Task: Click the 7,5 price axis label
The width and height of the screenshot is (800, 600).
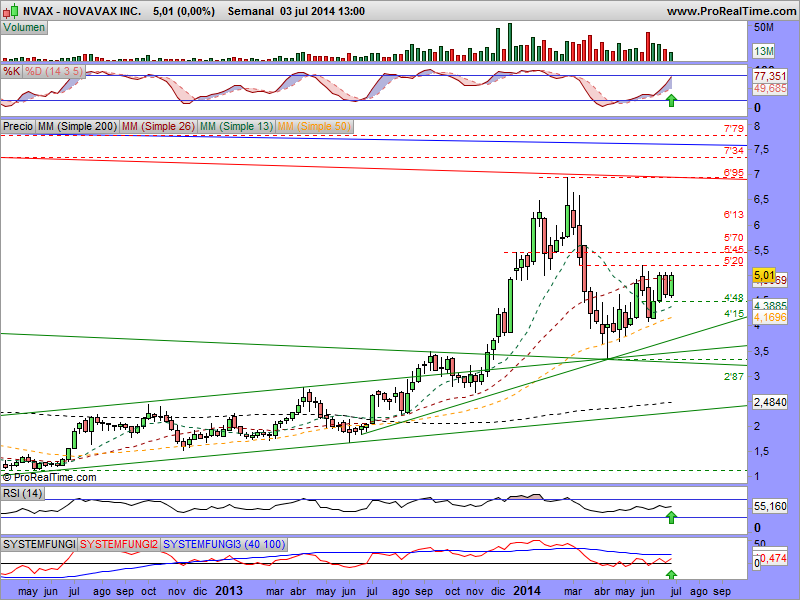Action: [x=762, y=150]
